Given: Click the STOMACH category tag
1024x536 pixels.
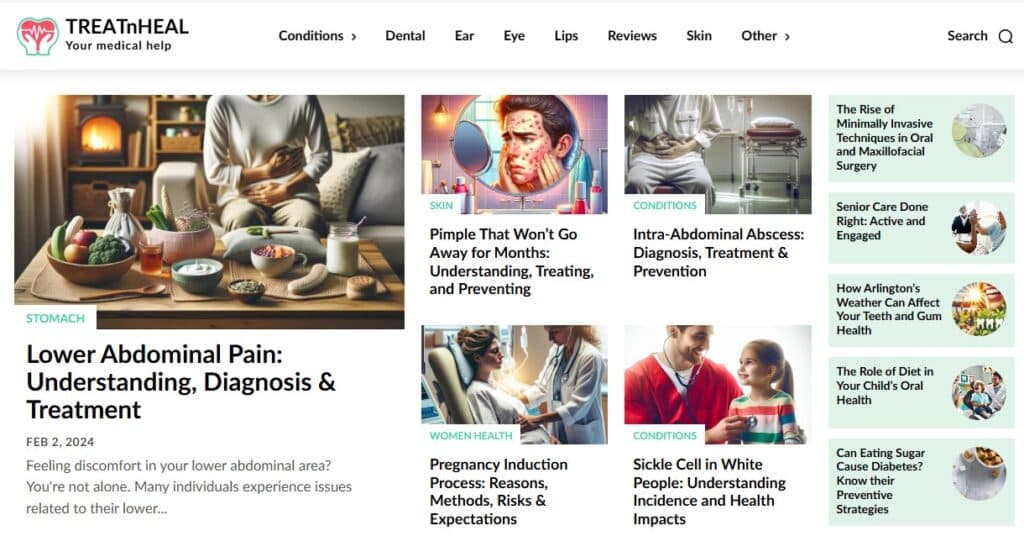Looking at the screenshot, I should click(56, 319).
